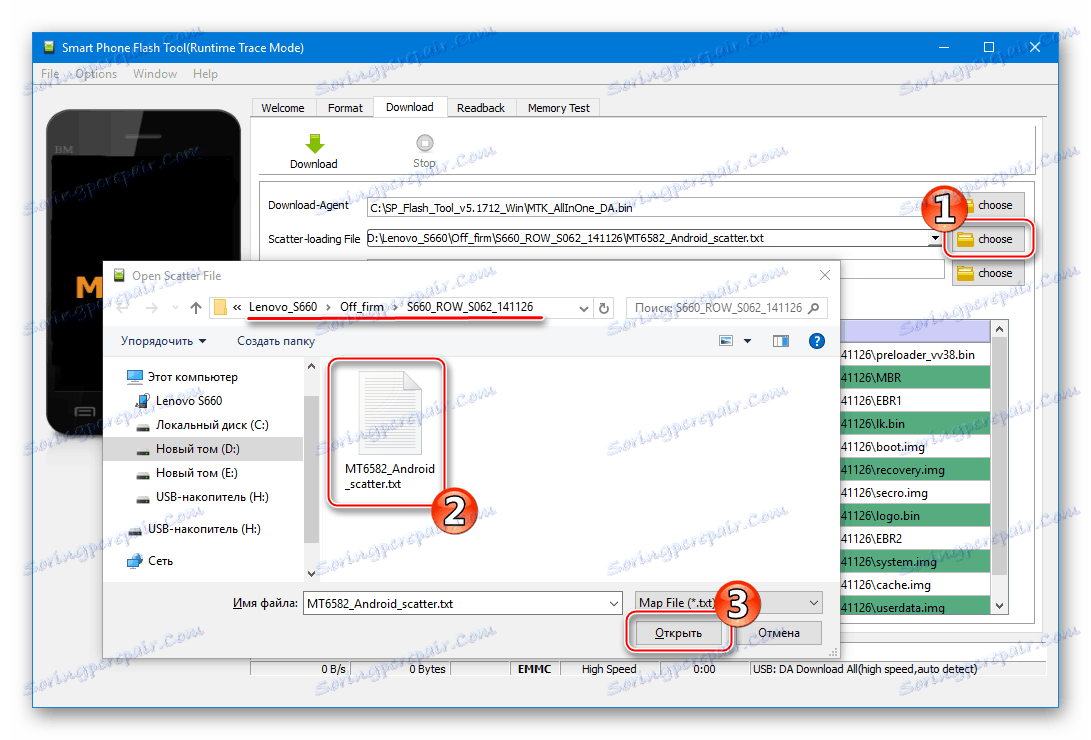Image resolution: width=1091 pixels, height=740 pixels.
Task: Click the Открыть button
Action: tap(678, 632)
